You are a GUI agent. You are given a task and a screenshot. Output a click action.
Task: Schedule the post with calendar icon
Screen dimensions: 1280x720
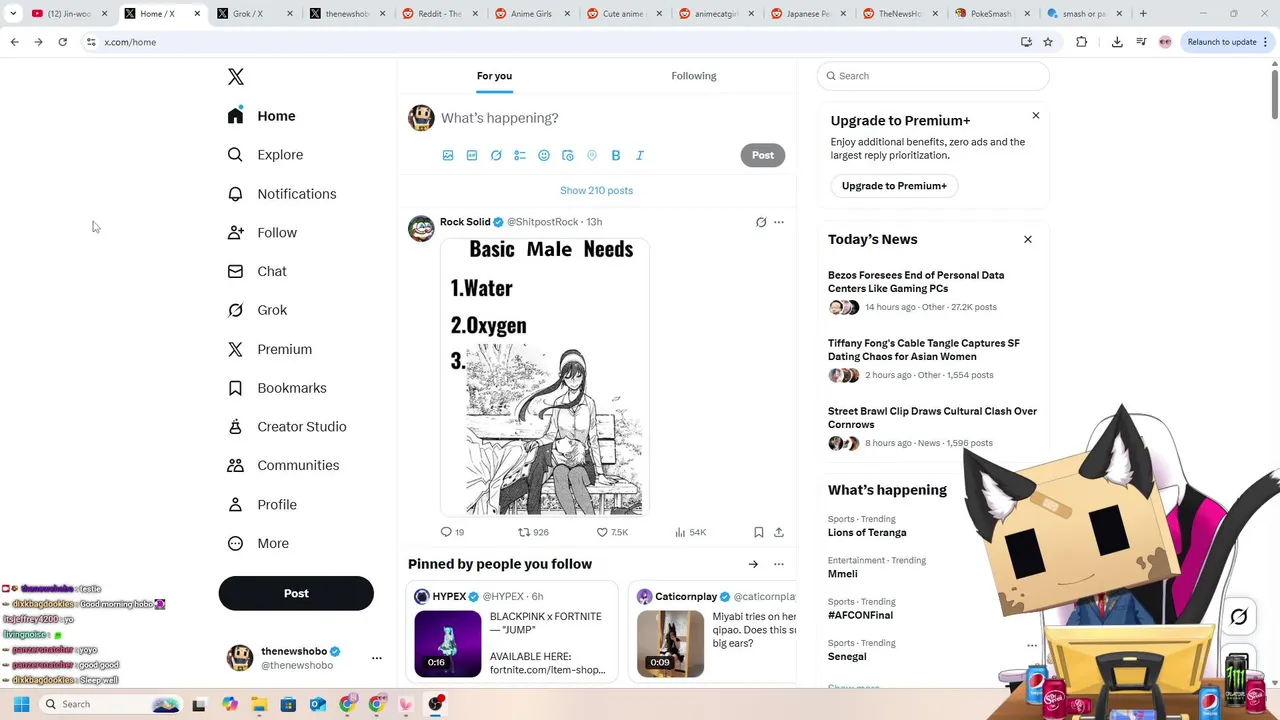pos(568,155)
